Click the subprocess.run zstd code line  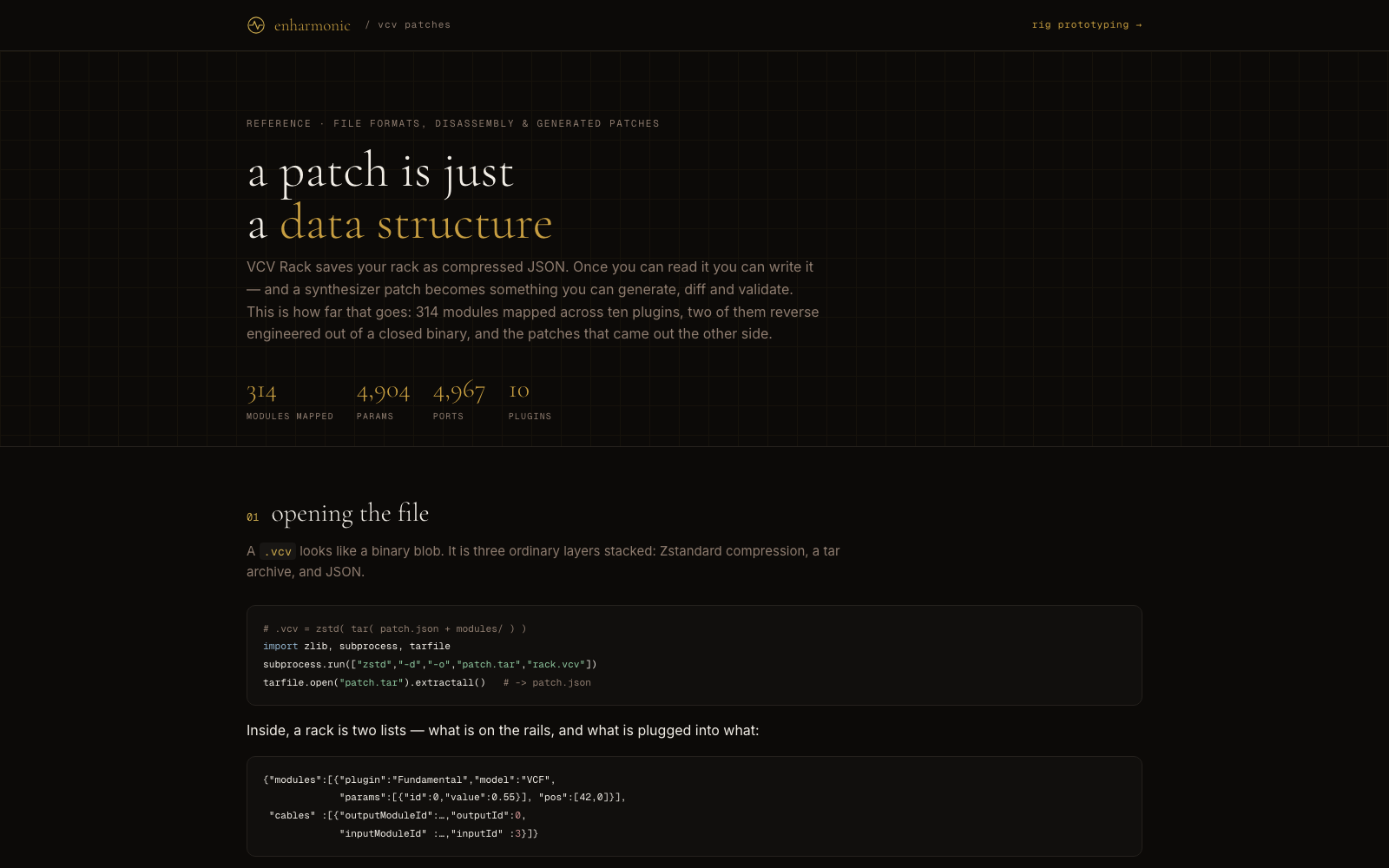tap(430, 665)
